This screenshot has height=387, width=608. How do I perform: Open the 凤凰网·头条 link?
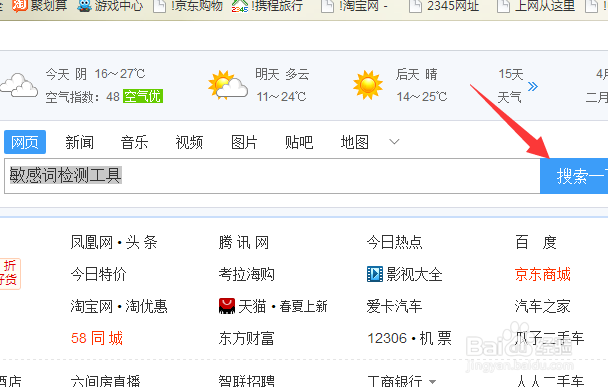pyautogui.click(x=114, y=243)
